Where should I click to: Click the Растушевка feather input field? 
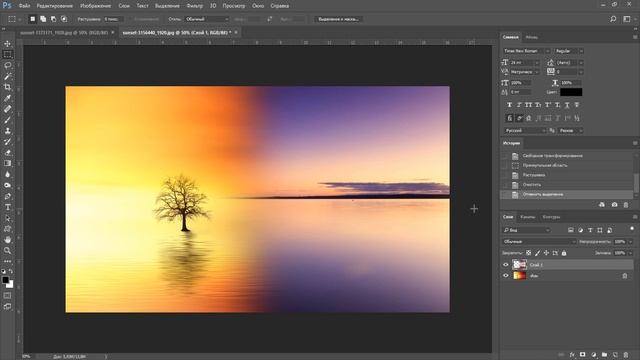click(x=113, y=19)
